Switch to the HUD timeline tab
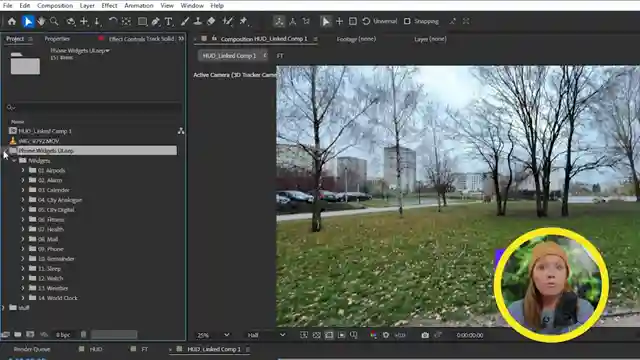The width and height of the screenshot is (640, 360). [96, 349]
